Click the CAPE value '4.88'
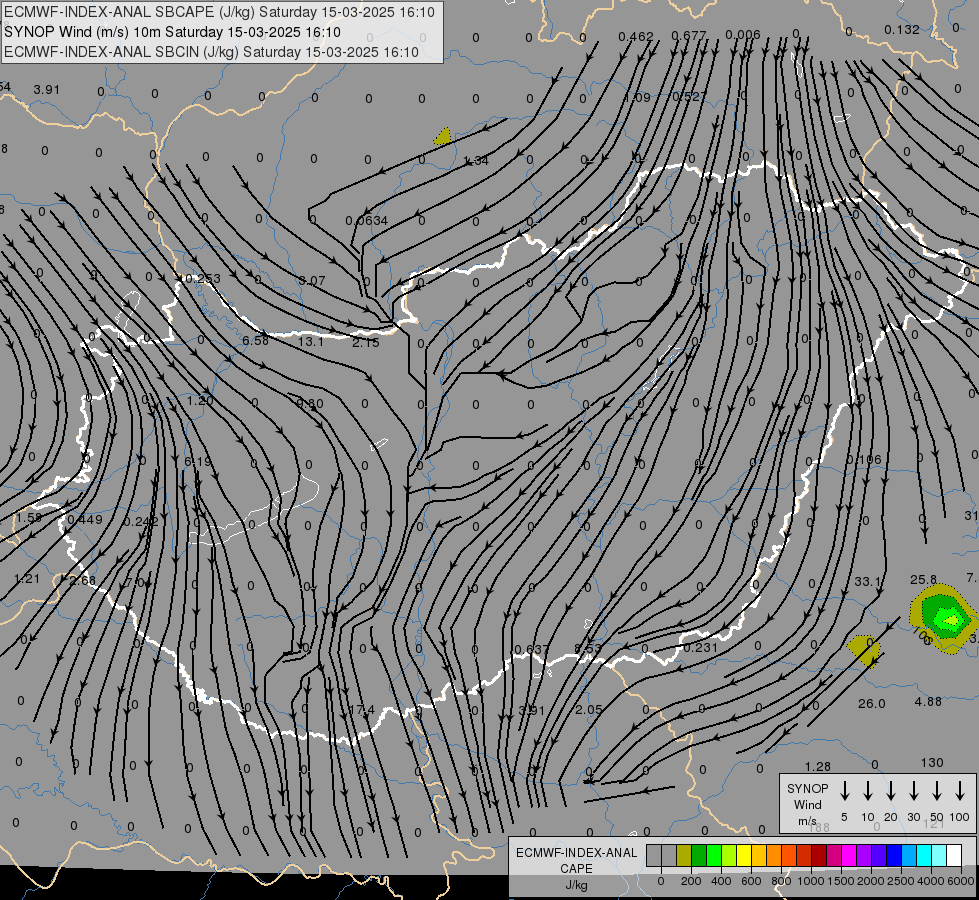The width and height of the screenshot is (979, 900). (928, 702)
